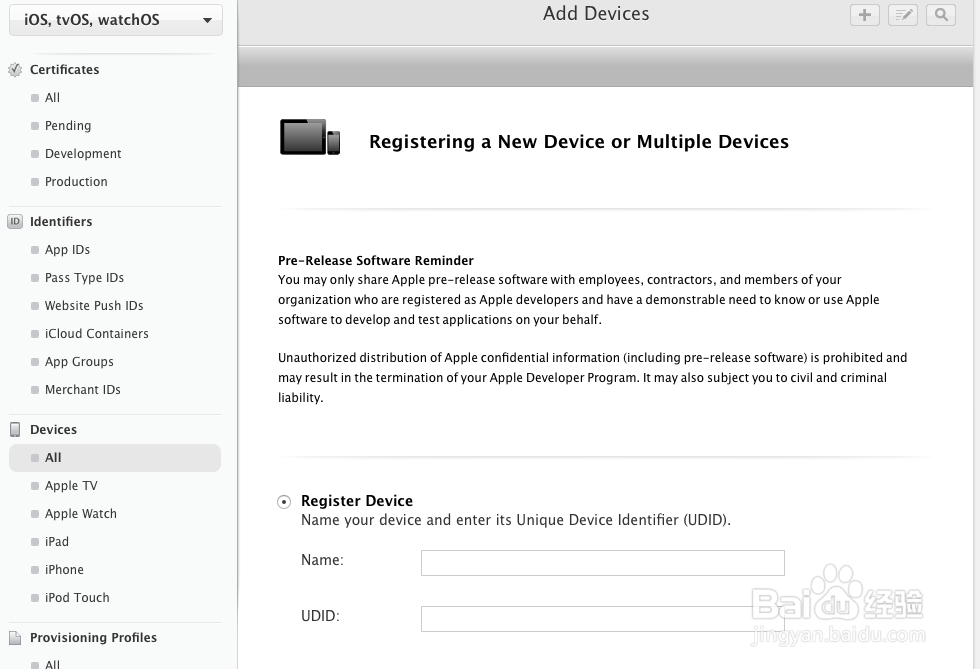The width and height of the screenshot is (980, 669).
Task: Open All under Certificates
Action: coord(52,98)
